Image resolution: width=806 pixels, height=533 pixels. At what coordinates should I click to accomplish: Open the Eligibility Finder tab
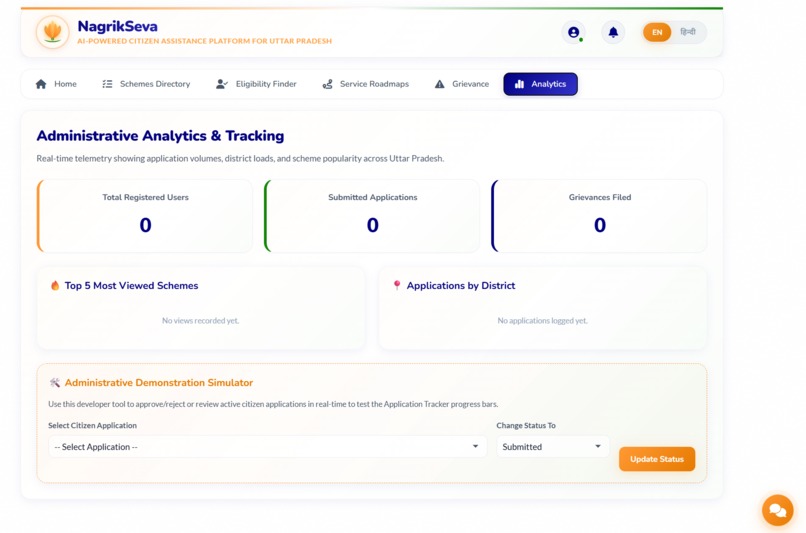coord(256,84)
